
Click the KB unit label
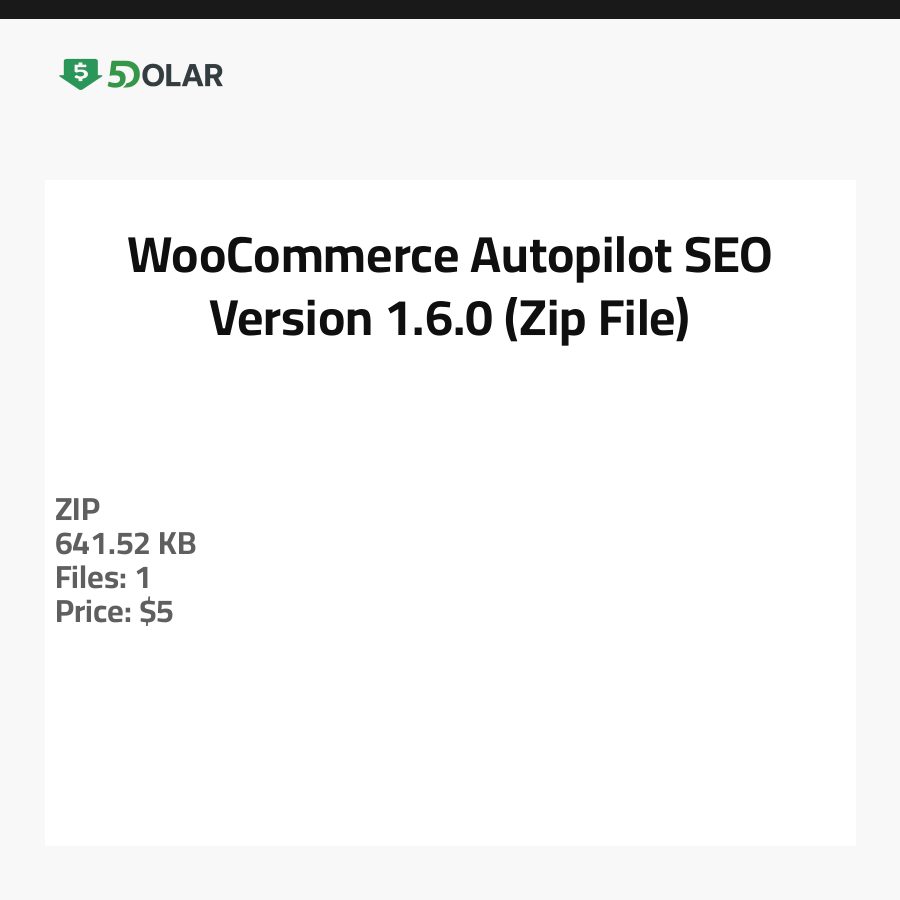tap(177, 544)
